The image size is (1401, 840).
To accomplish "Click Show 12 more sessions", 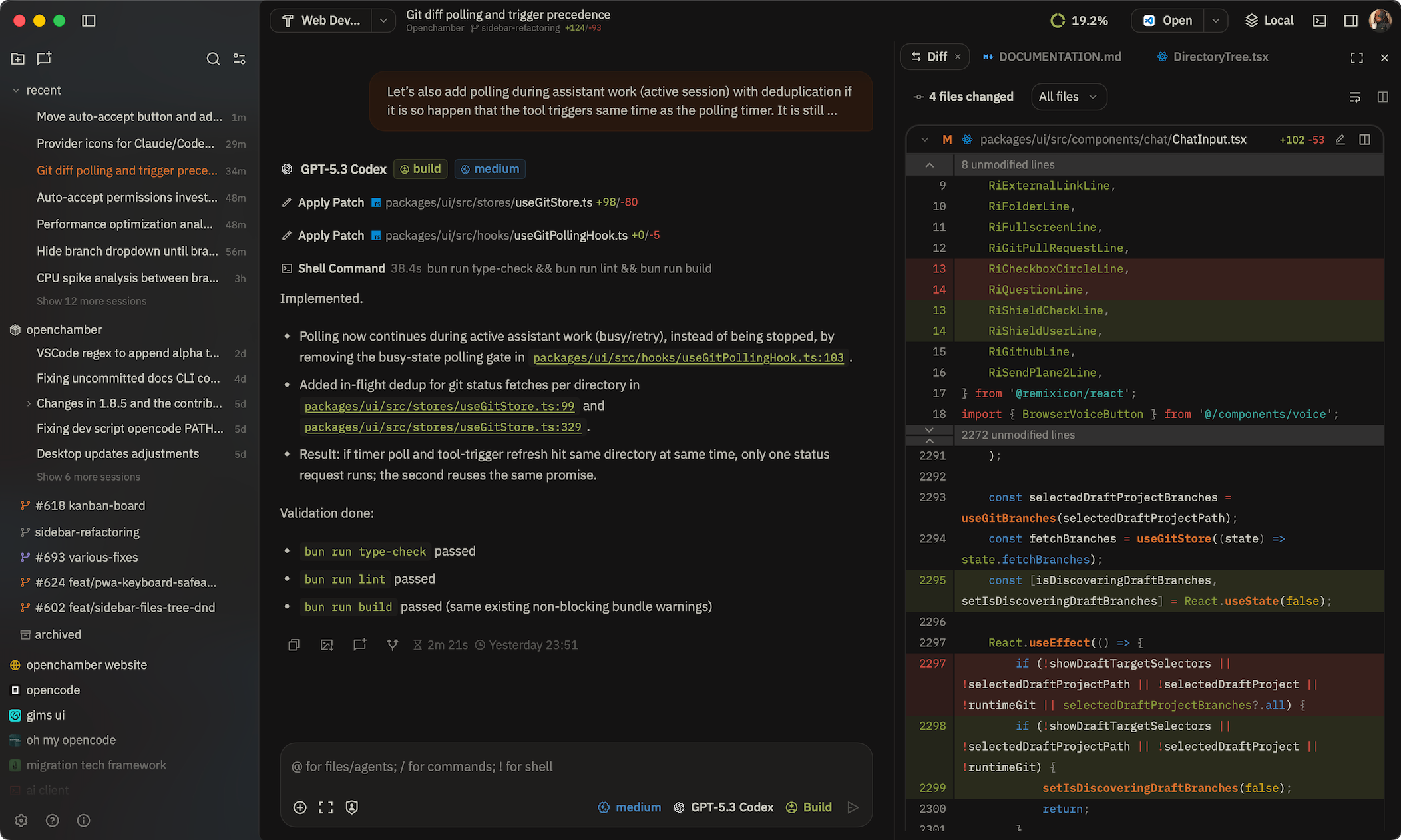I will pos(91,301).
